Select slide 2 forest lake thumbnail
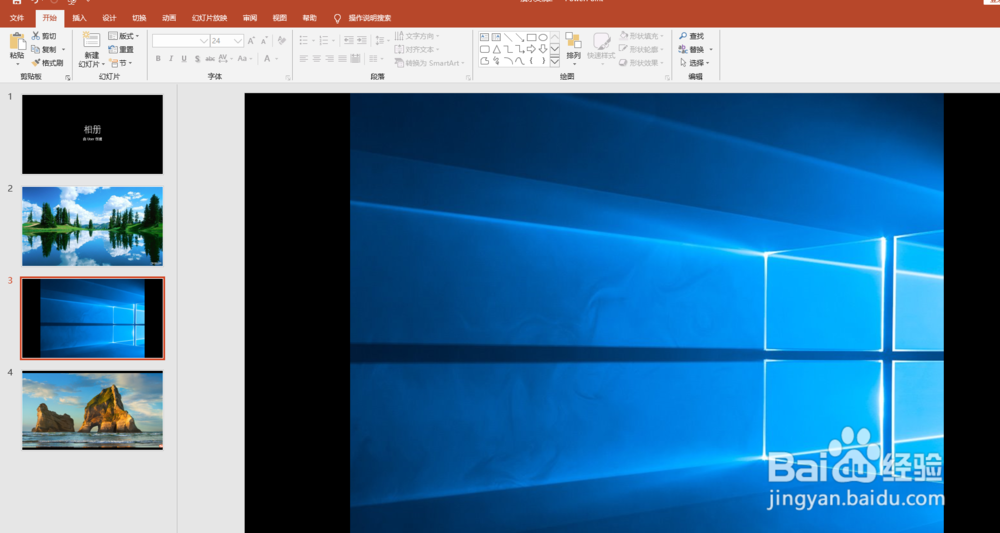Viewport: 1000px width, 533px height. (92, 226)
